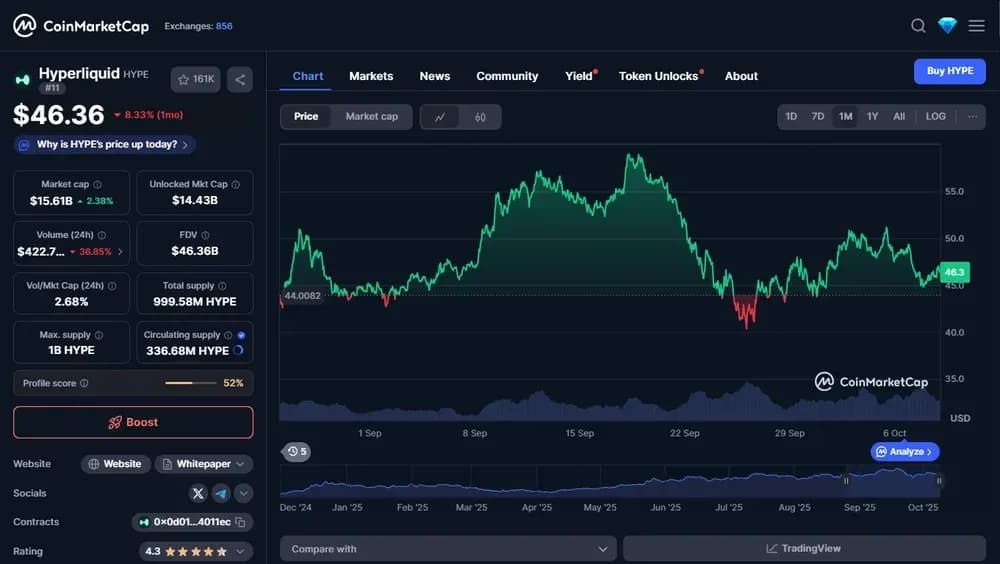Open the hamburger menu icon
The height and width of the screenshot is (564, 1000).
pyautogui.click(x=976, y=26)
